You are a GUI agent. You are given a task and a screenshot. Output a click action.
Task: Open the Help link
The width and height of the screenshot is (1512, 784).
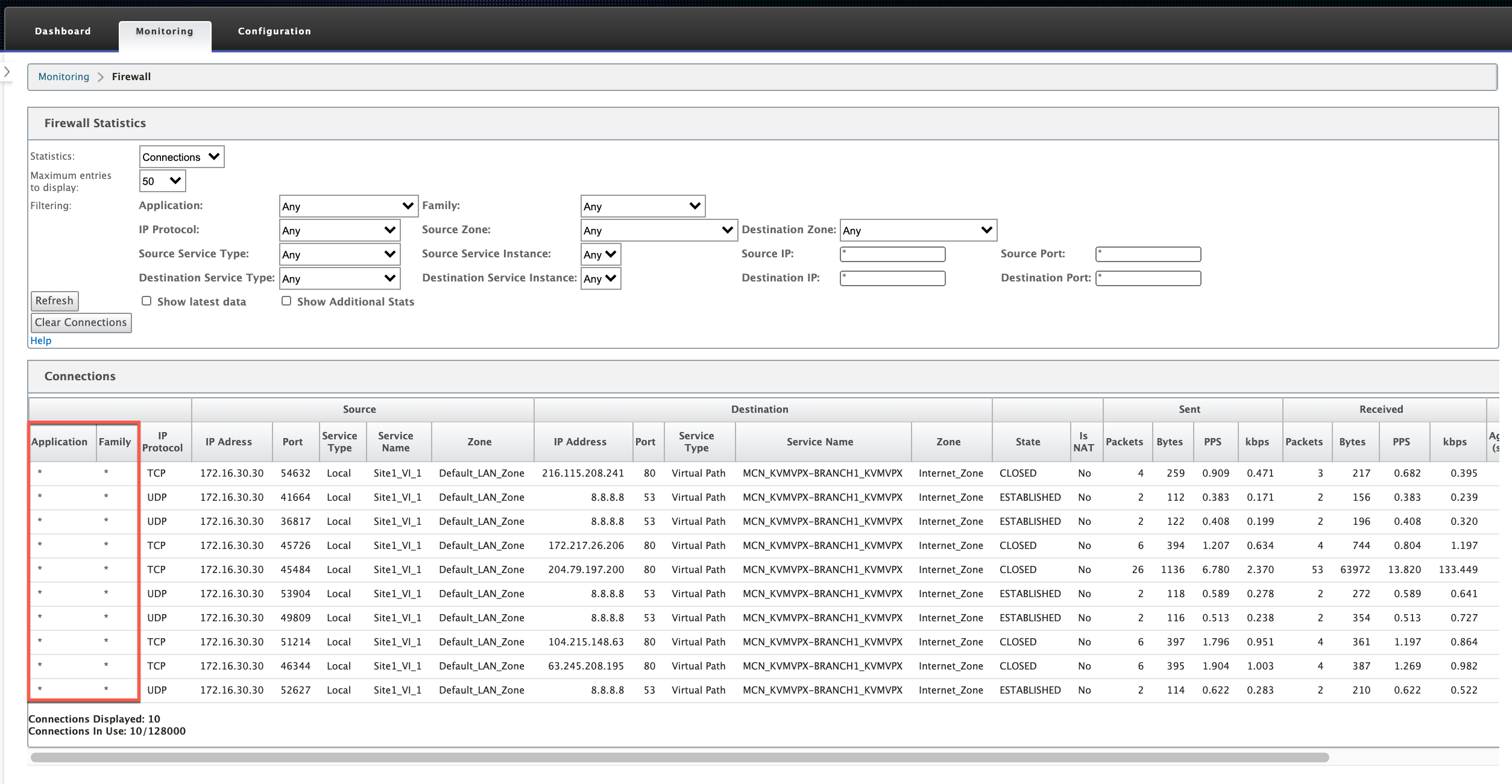pos(40,340)
